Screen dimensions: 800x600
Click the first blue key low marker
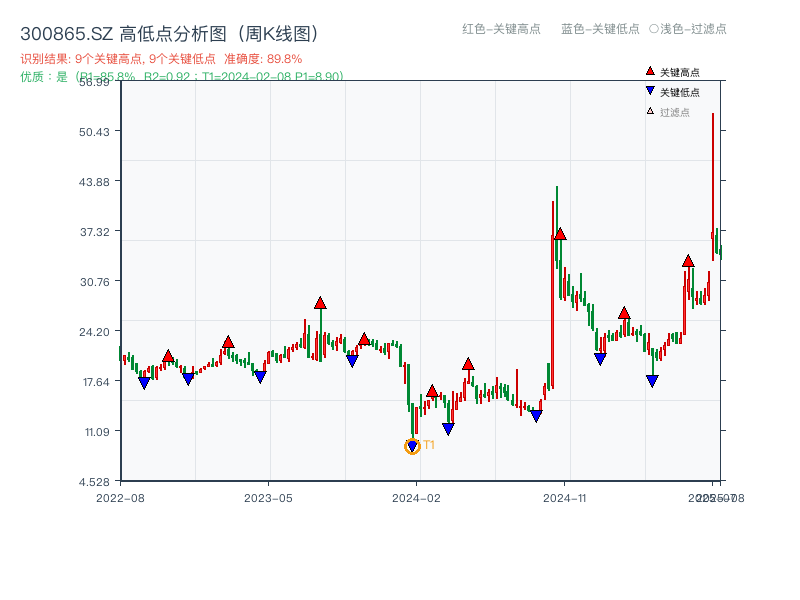(x=144, y=383)
